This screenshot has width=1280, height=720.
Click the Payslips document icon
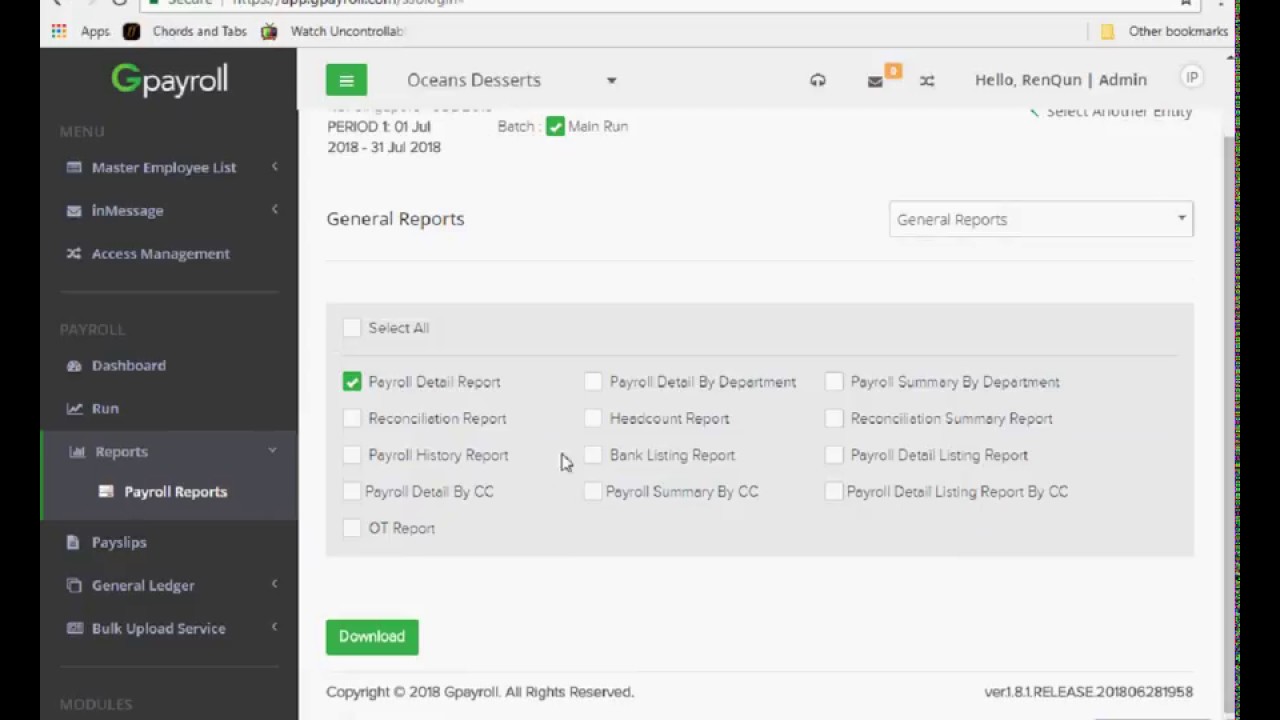click(73, 542)
